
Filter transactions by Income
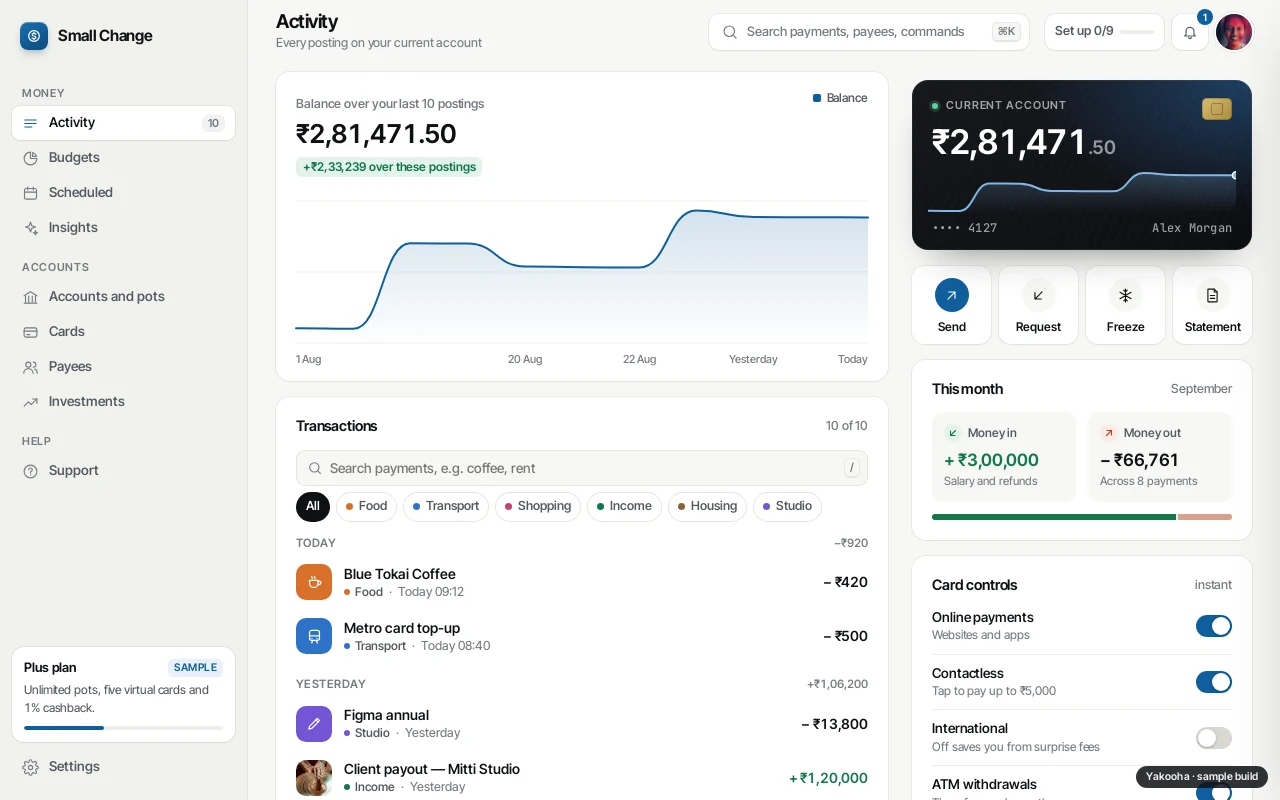click(x=624, y=507)
